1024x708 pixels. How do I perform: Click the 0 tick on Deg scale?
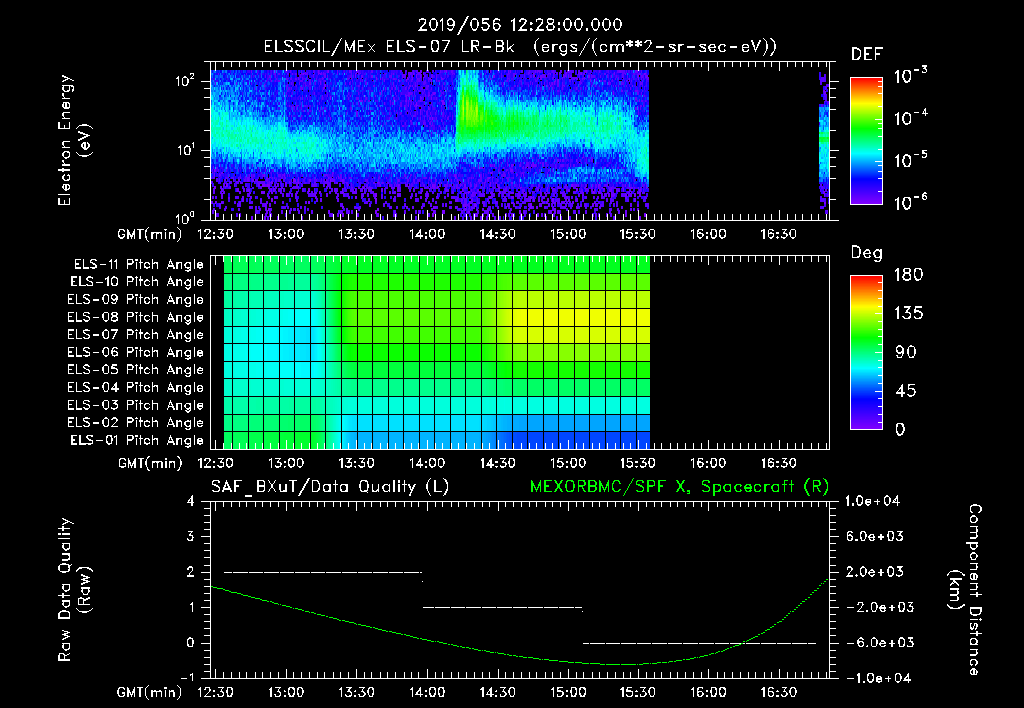pyautogui.click(x=900, y=429)
